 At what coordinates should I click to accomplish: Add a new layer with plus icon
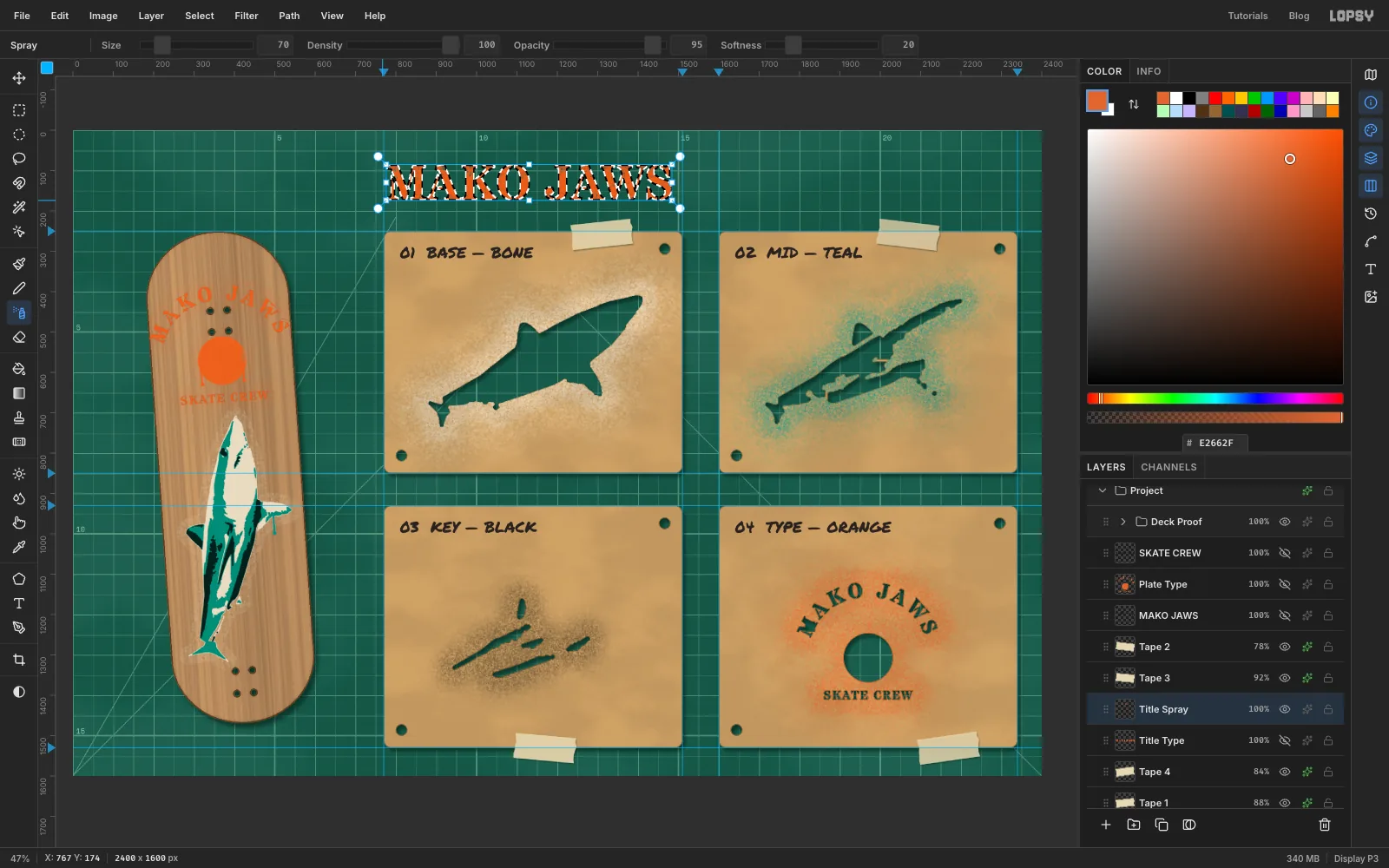pos(1106,825)
